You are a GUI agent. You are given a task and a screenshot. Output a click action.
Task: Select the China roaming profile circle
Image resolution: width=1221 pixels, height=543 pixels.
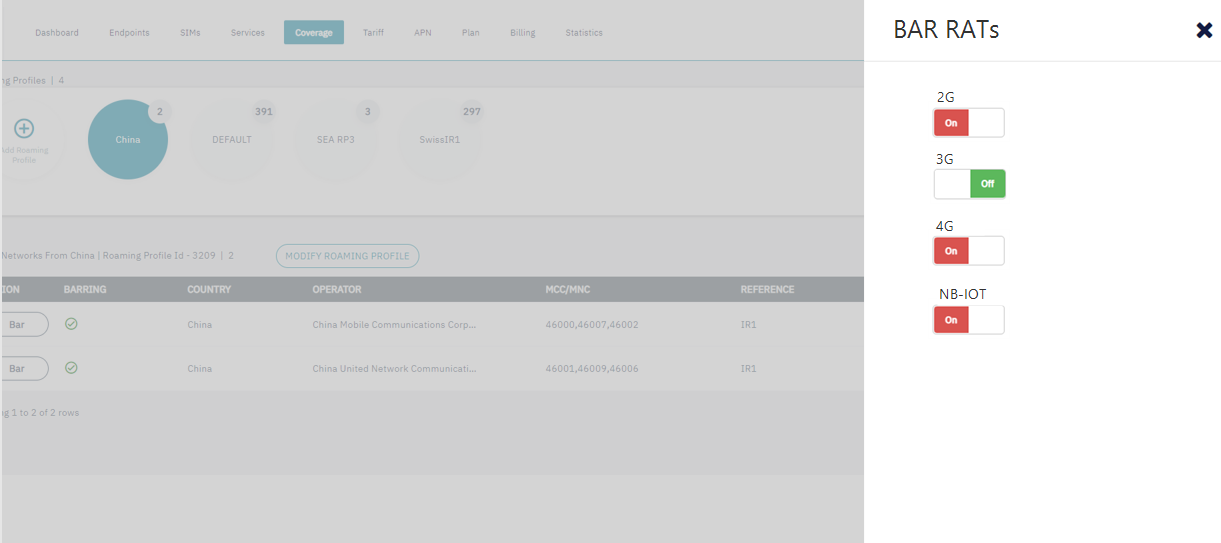(128, 140)
